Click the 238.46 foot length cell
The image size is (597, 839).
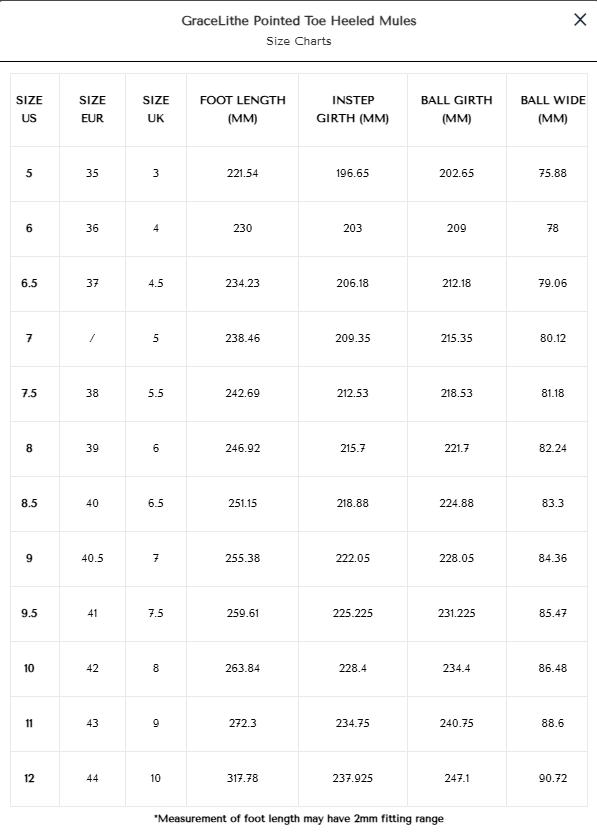point(242,338)
